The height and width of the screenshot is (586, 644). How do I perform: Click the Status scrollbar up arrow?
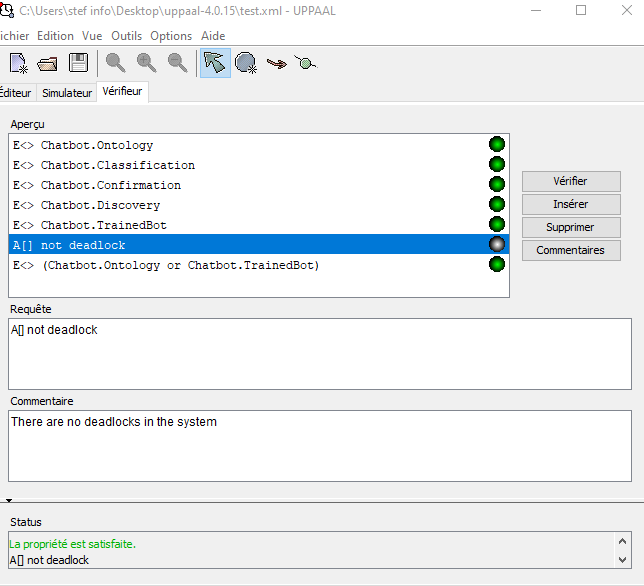tap(622, 541)
